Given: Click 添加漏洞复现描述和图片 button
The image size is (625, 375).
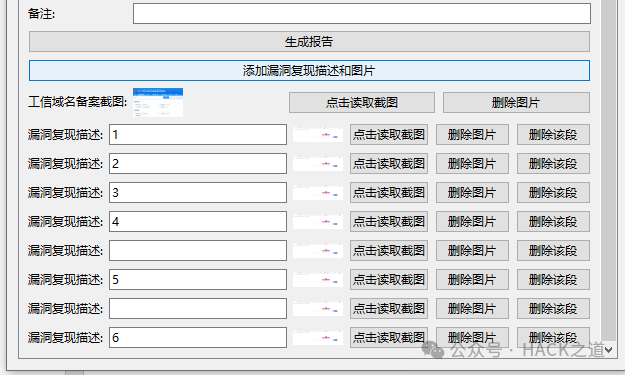Looking at the screenshot, I should tap(309, 71).
